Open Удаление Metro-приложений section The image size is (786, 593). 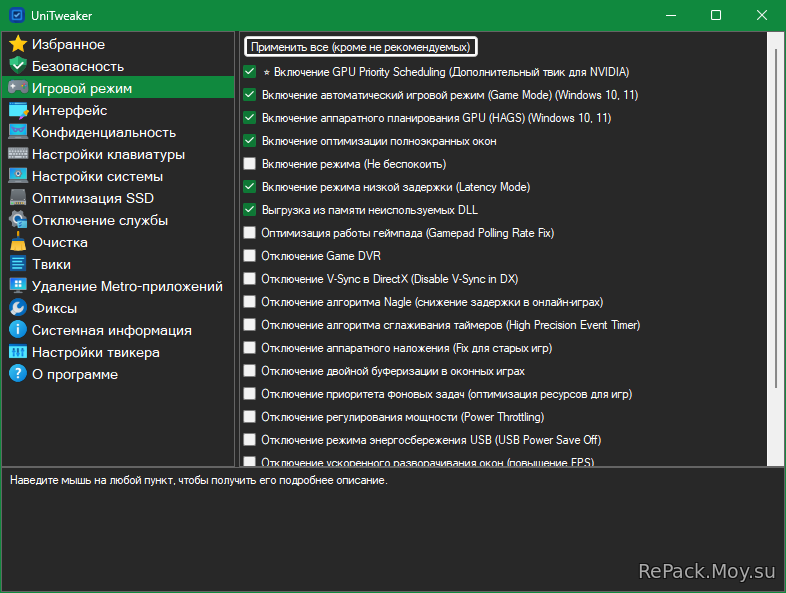coord(126,286)
